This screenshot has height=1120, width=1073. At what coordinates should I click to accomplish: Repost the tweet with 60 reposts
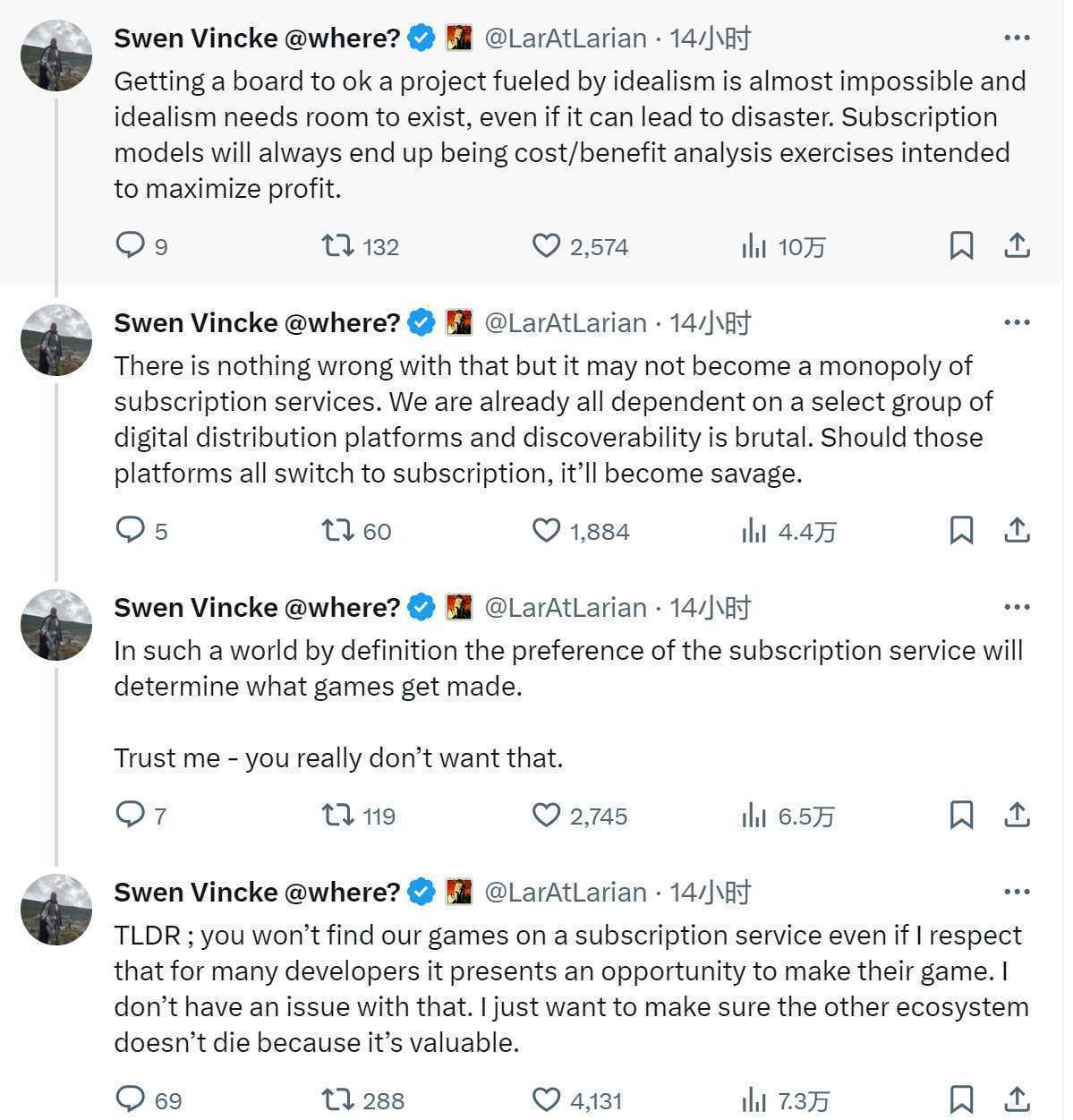[338, 530]
